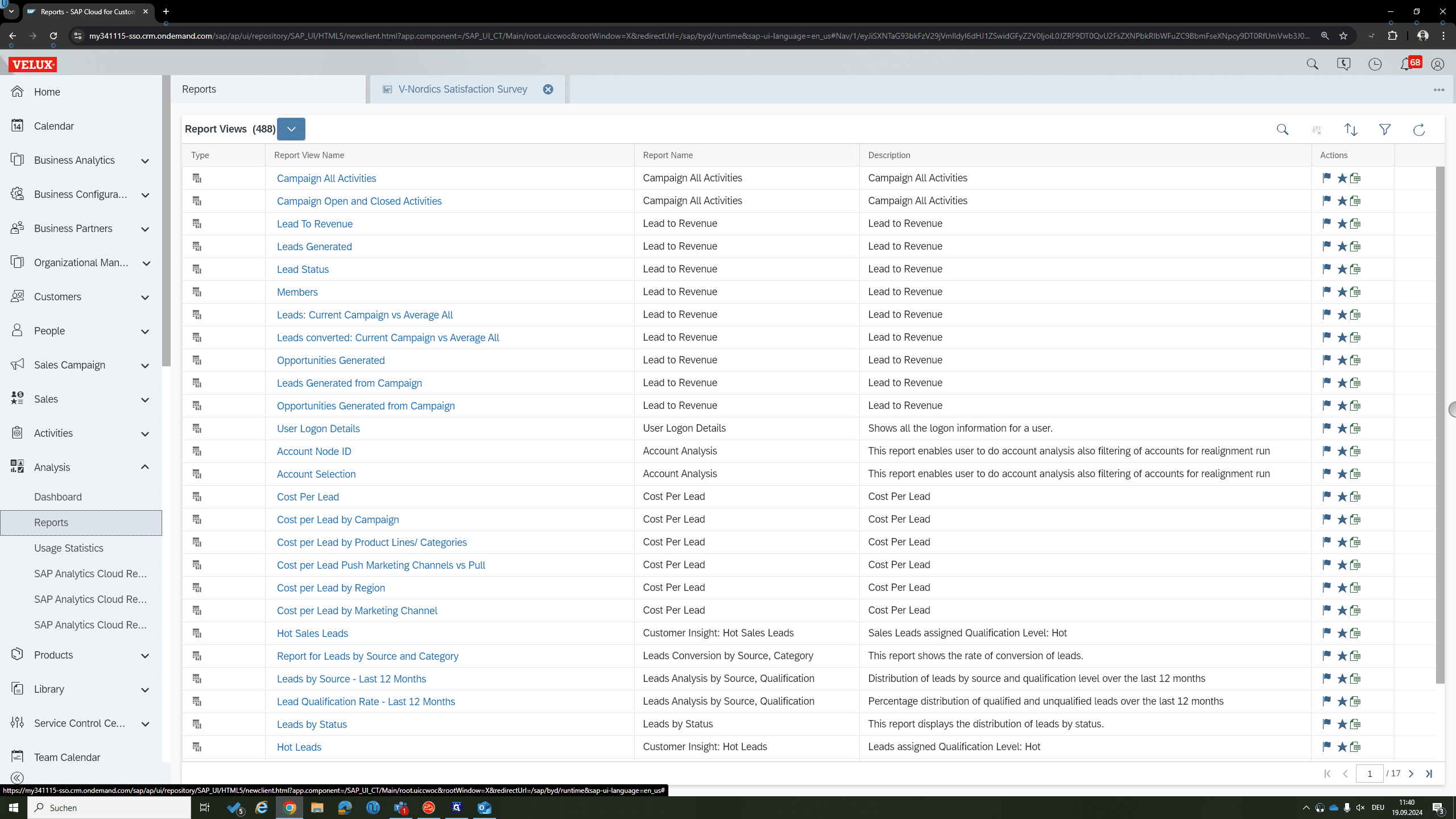
Task: Expand the Sales Campaign menu
Action: point(145,366)
